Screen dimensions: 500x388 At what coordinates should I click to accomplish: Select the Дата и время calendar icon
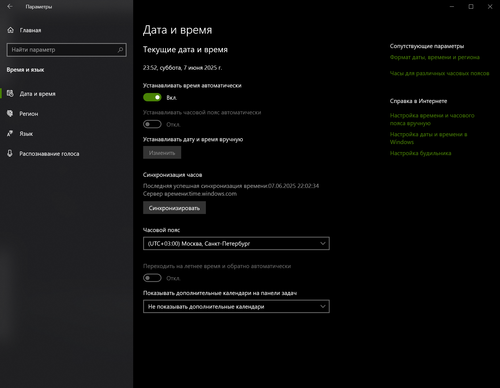10,94
